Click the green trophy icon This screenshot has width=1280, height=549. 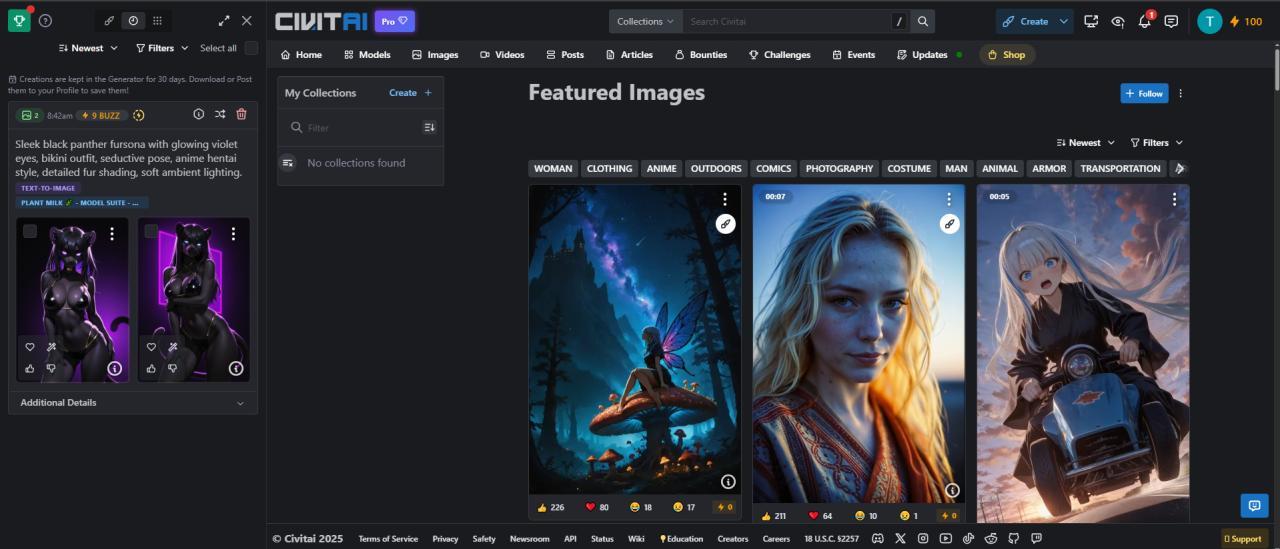tap(19, 20)
